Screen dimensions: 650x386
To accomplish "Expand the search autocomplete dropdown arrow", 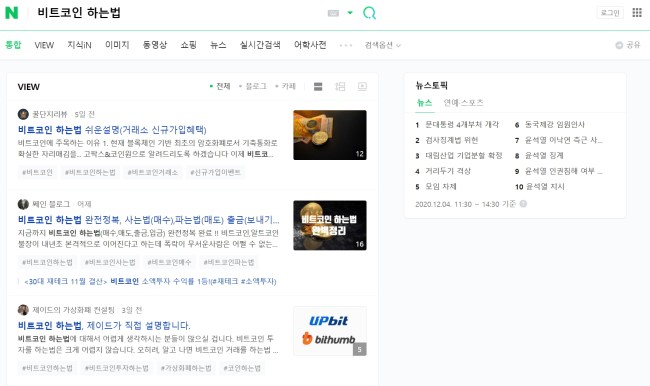I will pos(350,13).
